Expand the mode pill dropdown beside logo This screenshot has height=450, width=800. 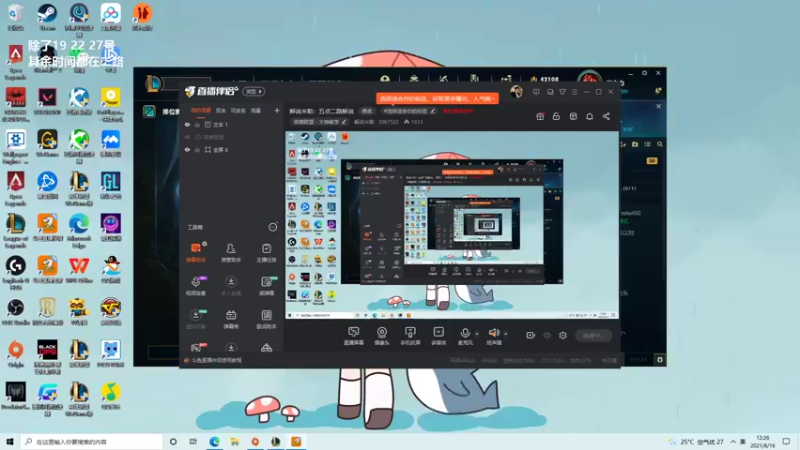(x=254, y=91)
